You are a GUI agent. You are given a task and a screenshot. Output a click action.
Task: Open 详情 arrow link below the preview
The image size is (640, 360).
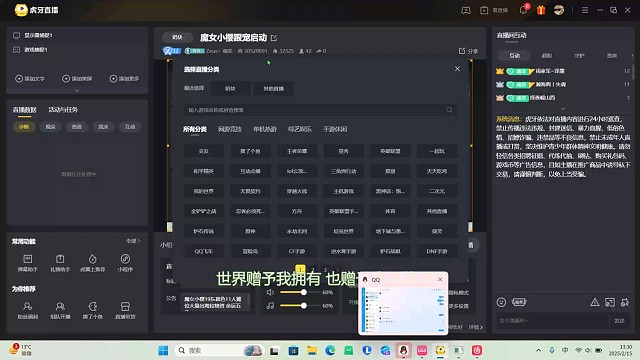tap(476, 327)
